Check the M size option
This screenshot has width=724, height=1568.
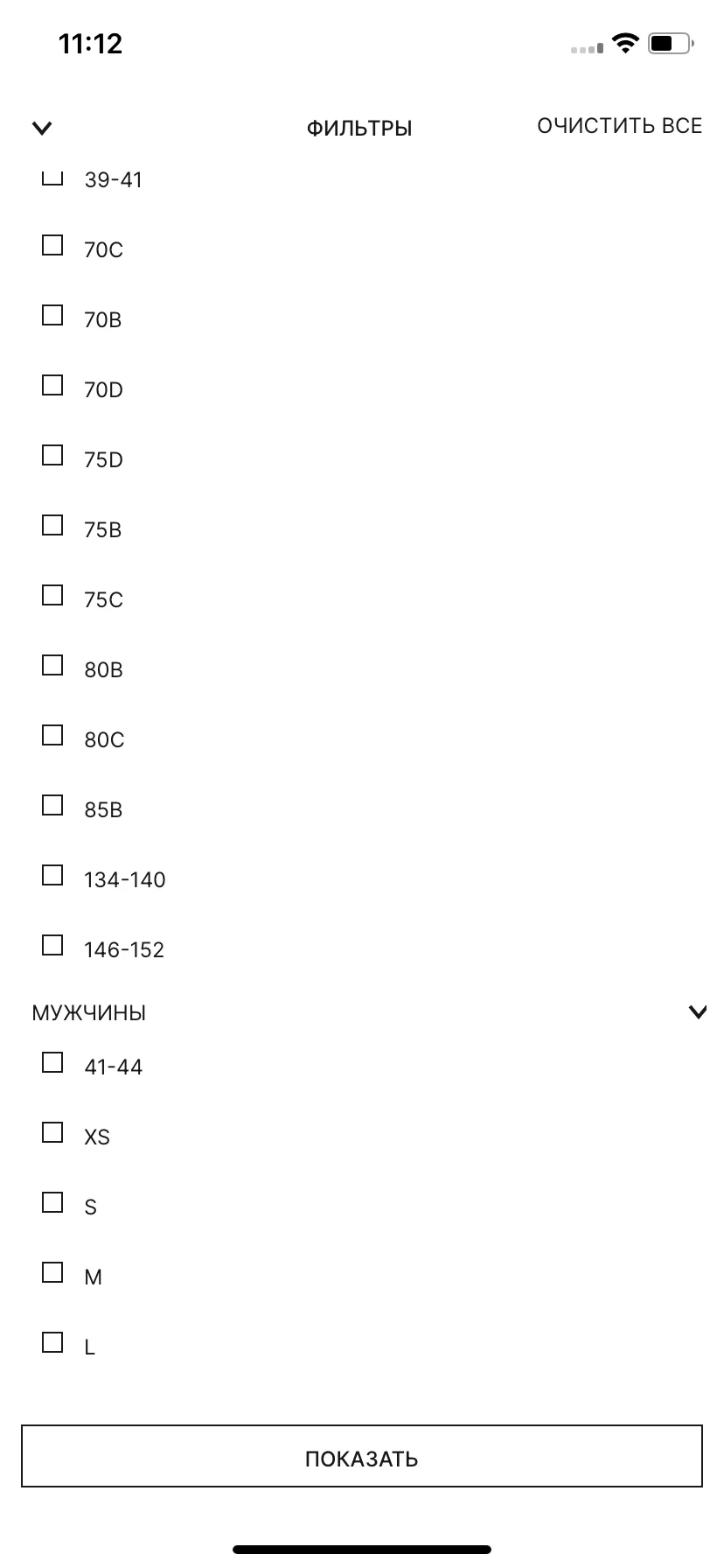[52, 1272]
